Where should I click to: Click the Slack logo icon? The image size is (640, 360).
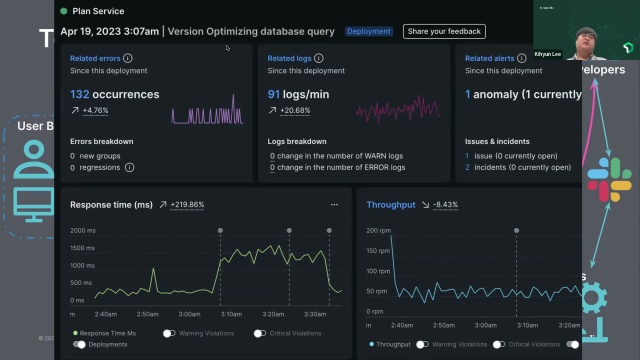pos(609,179)
